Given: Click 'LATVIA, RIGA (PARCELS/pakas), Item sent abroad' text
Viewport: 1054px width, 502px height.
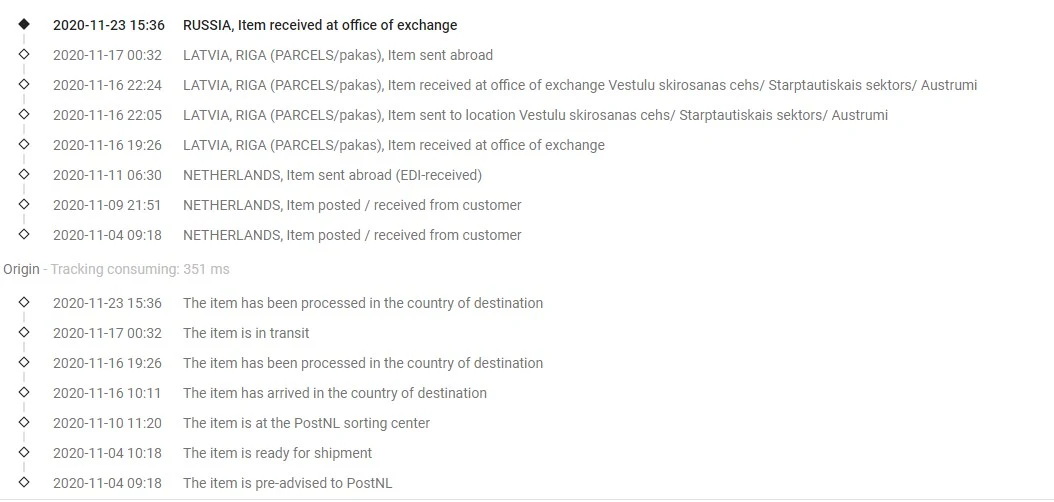Looking at the screenshot, I should pos(337,55).
